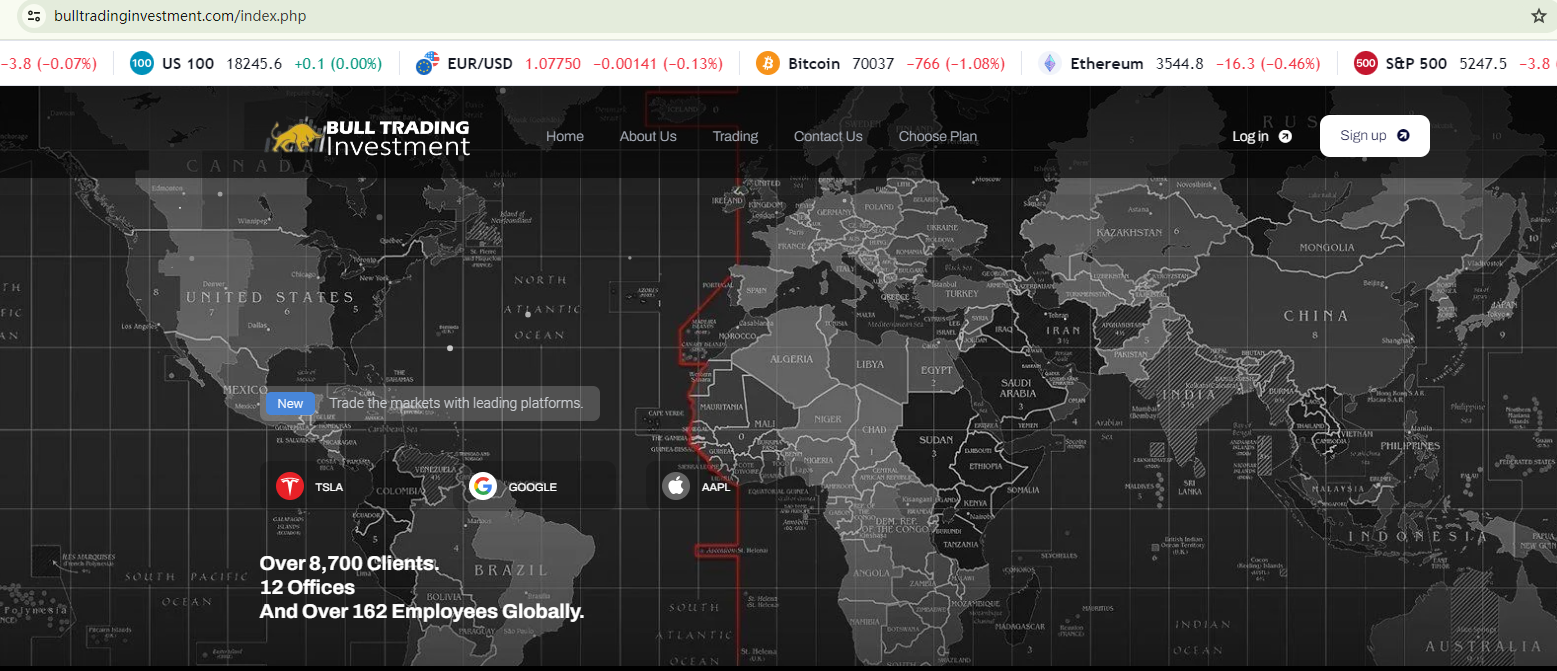Click the EUR/USD change −0.00141 (−0.13%)

pyautogui.click(x=658, y=63)
